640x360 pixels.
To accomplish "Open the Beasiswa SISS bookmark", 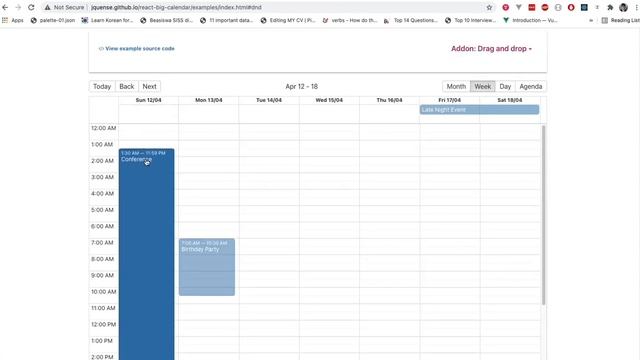I will pyautogui.click(x=167, y=20).
